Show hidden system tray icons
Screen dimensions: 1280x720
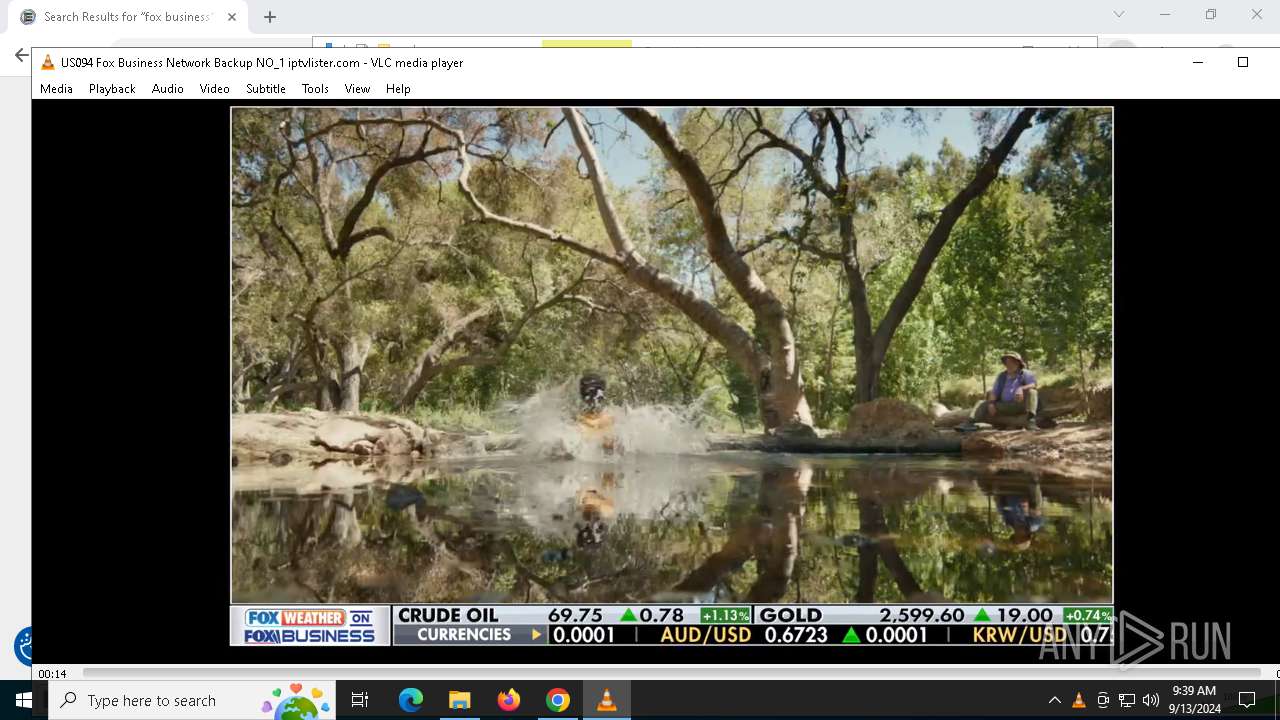coord(1055,700)
